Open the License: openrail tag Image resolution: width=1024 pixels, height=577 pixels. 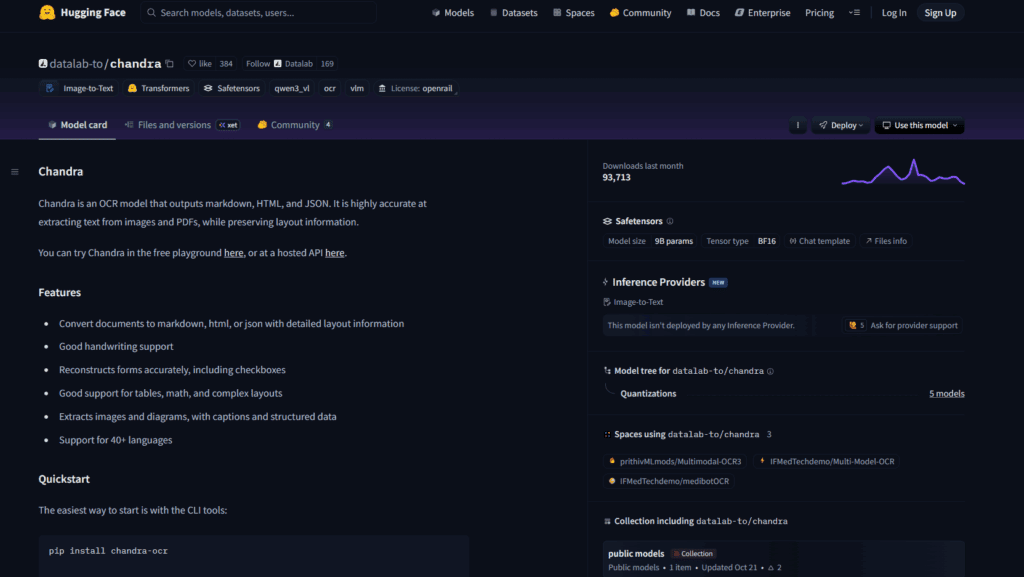[415, 88]
